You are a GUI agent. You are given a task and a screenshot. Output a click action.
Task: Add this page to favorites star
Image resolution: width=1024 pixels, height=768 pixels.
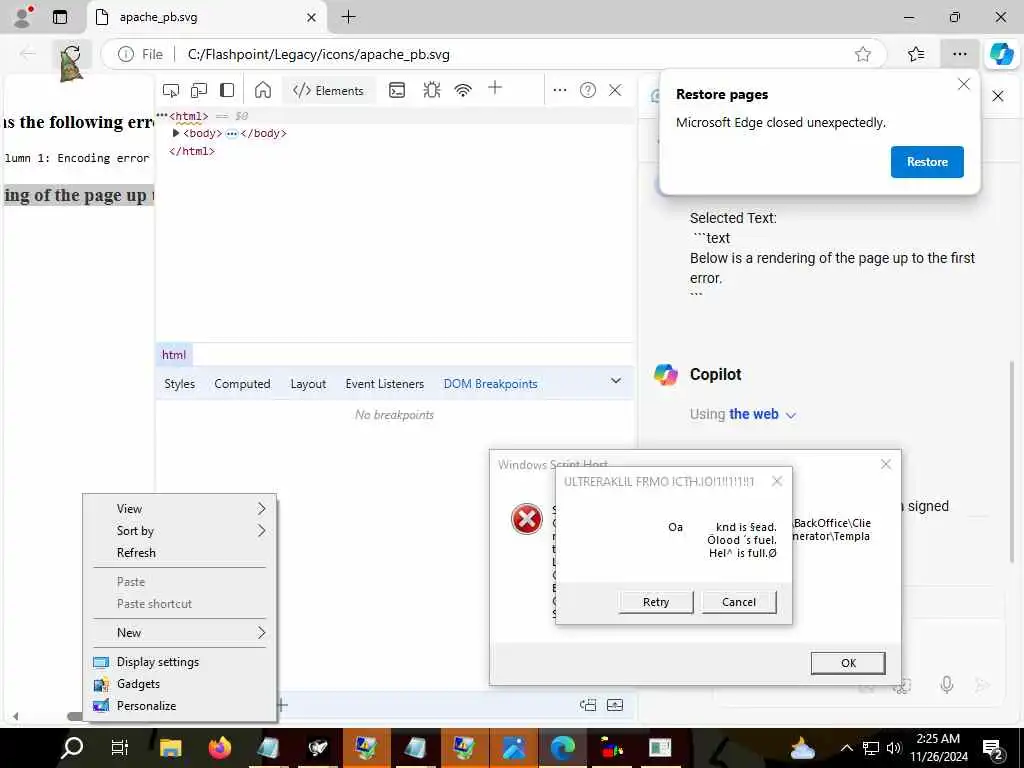tap(863, 55)
